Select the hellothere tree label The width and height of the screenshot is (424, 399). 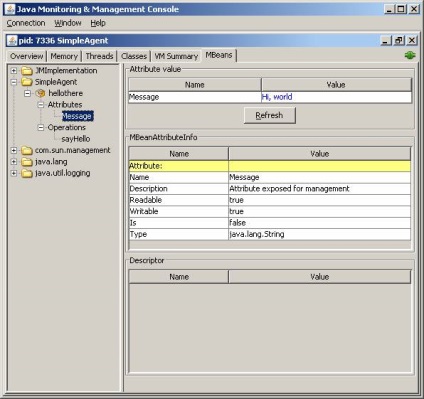[66, 93]
